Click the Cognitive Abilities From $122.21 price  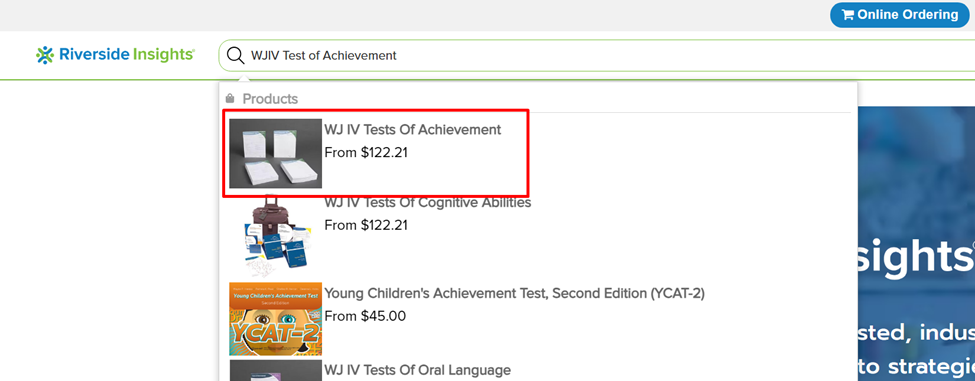click(366, 225)
